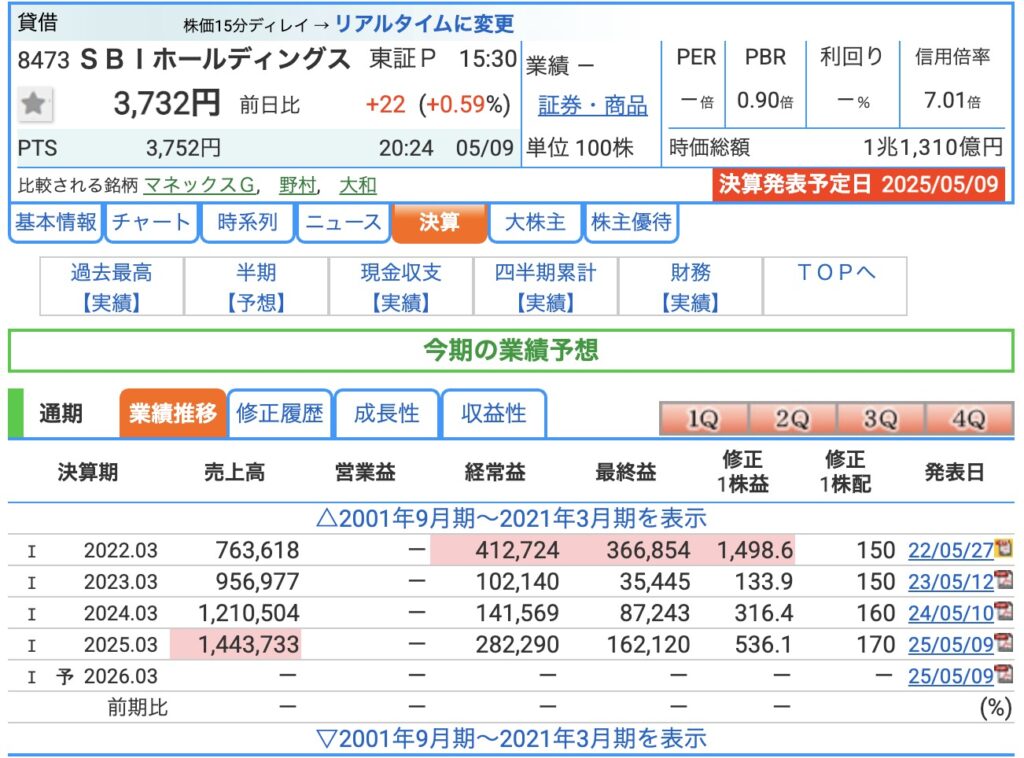Open PDF icon beside 23/05/12 date
This screenshot has width=1024, height=758.
pos(1004,580)
